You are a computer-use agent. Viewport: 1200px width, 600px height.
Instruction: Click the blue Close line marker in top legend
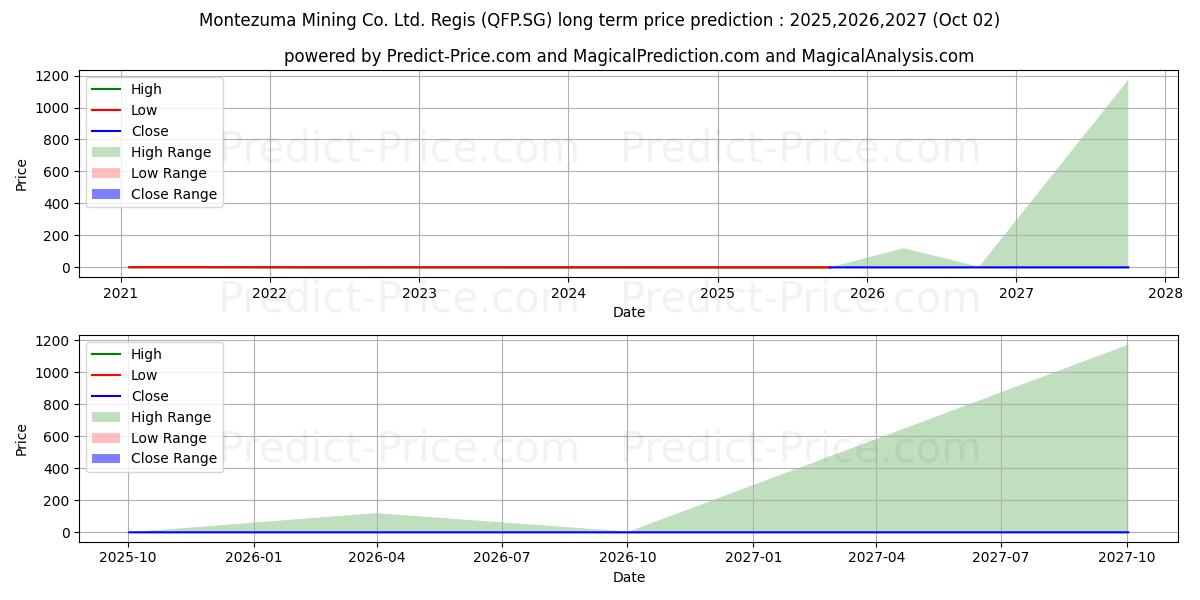click(x=105, y=131)
